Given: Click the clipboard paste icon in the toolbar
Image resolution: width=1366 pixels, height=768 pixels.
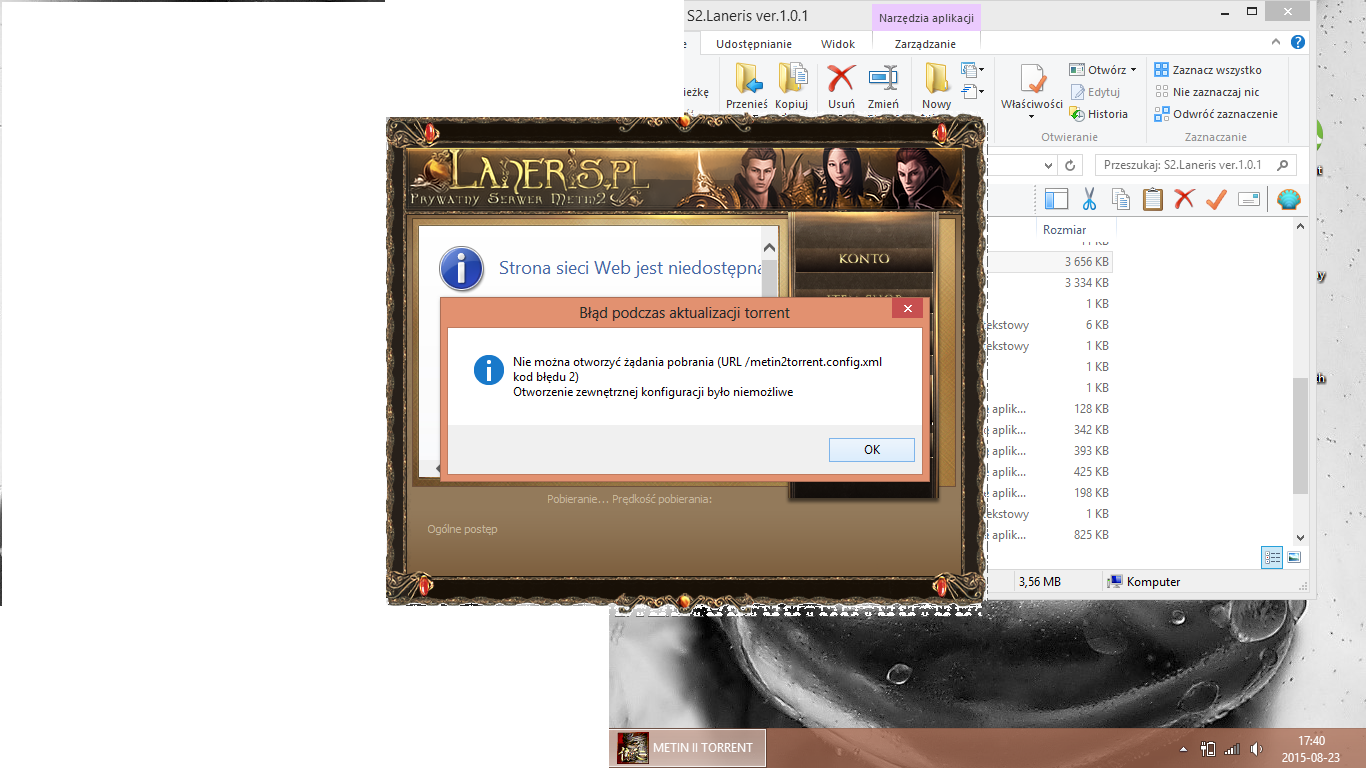Looking at the screenshot, I should tap(1152, 199).
